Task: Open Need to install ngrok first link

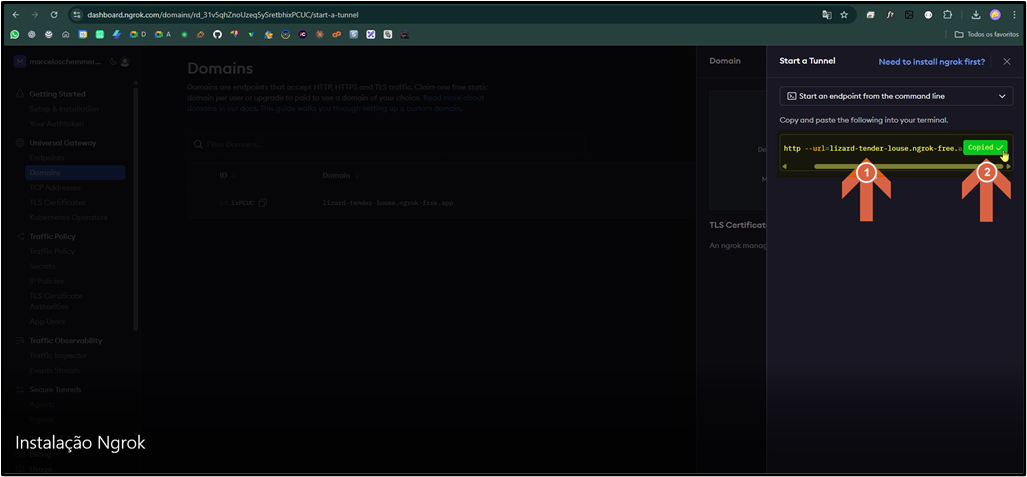Action: 931,62
